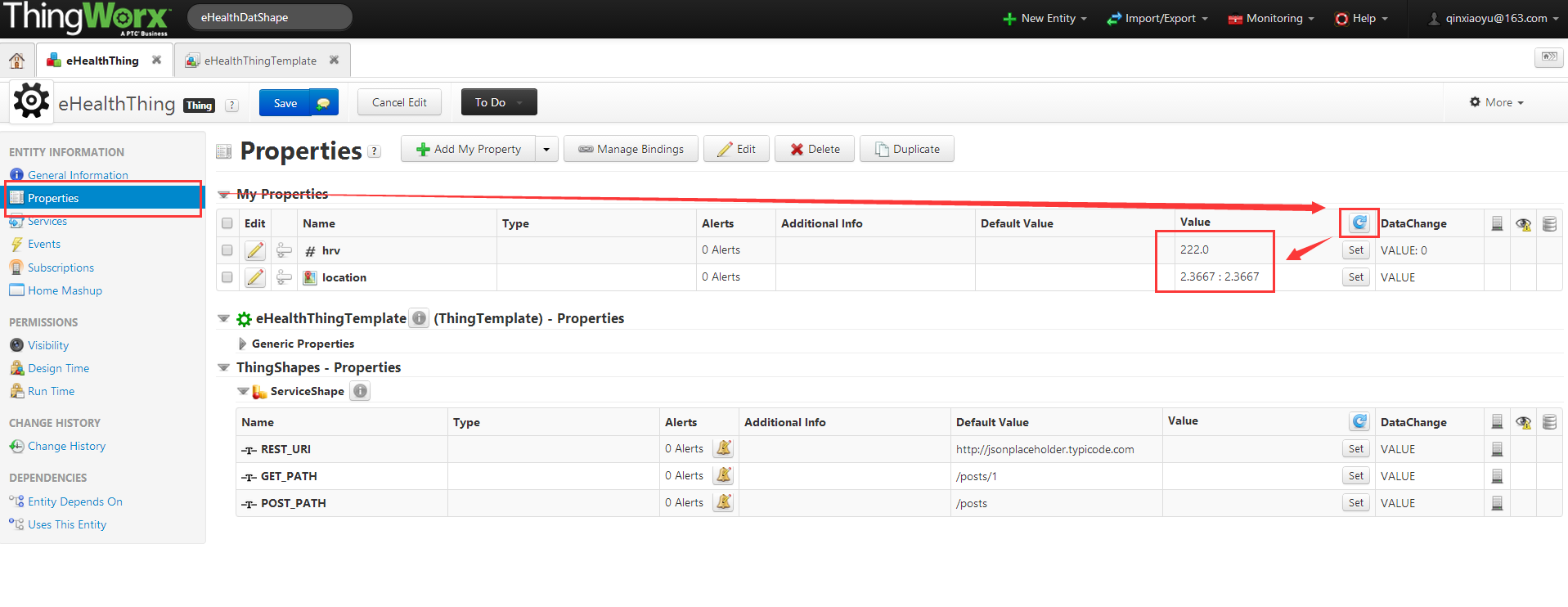This screenshot has width=1568, height=607.
Task: Click the pencil edit icon for location
Action: 255,277
